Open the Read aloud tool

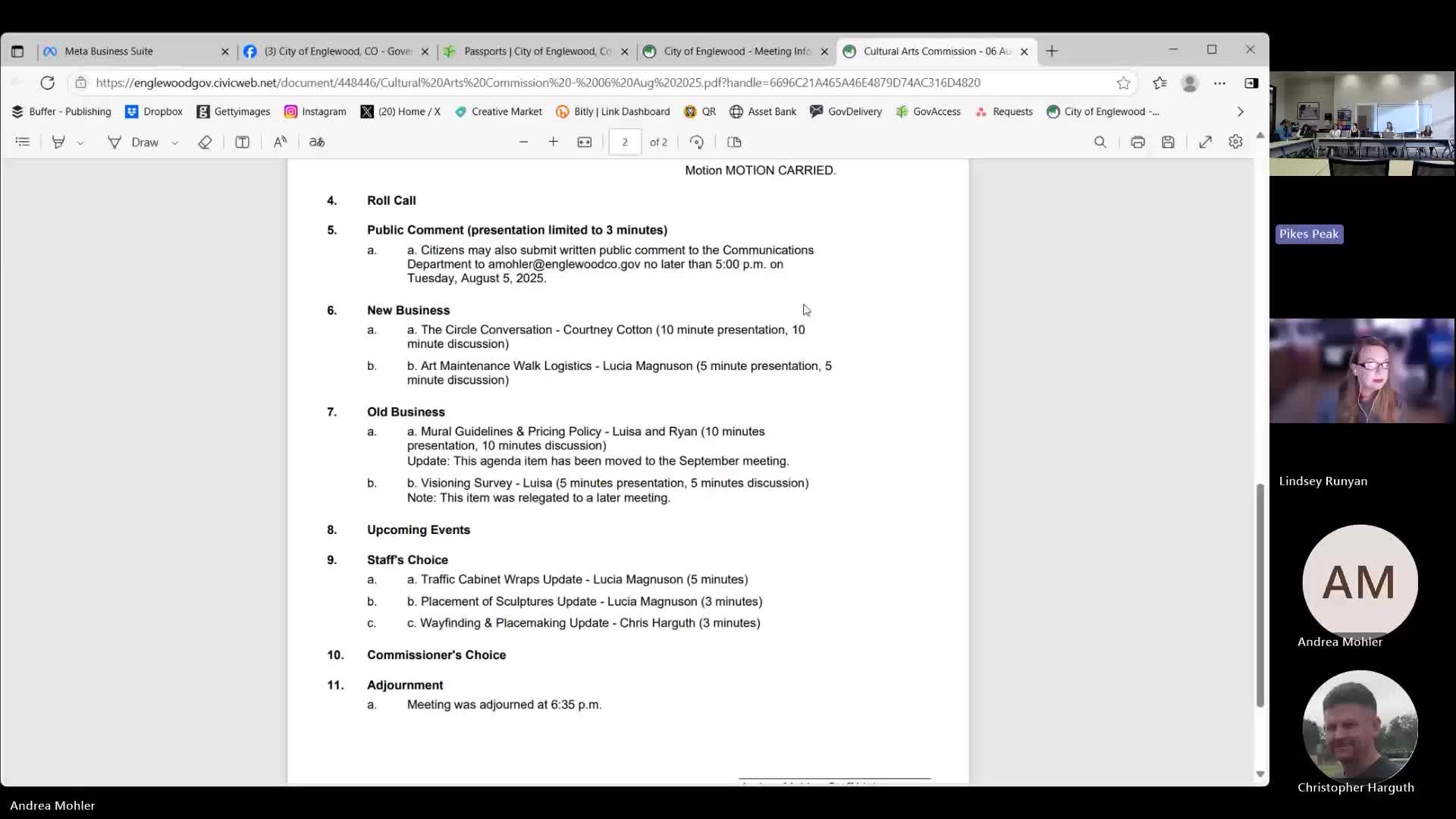click(x=280, y=142)
